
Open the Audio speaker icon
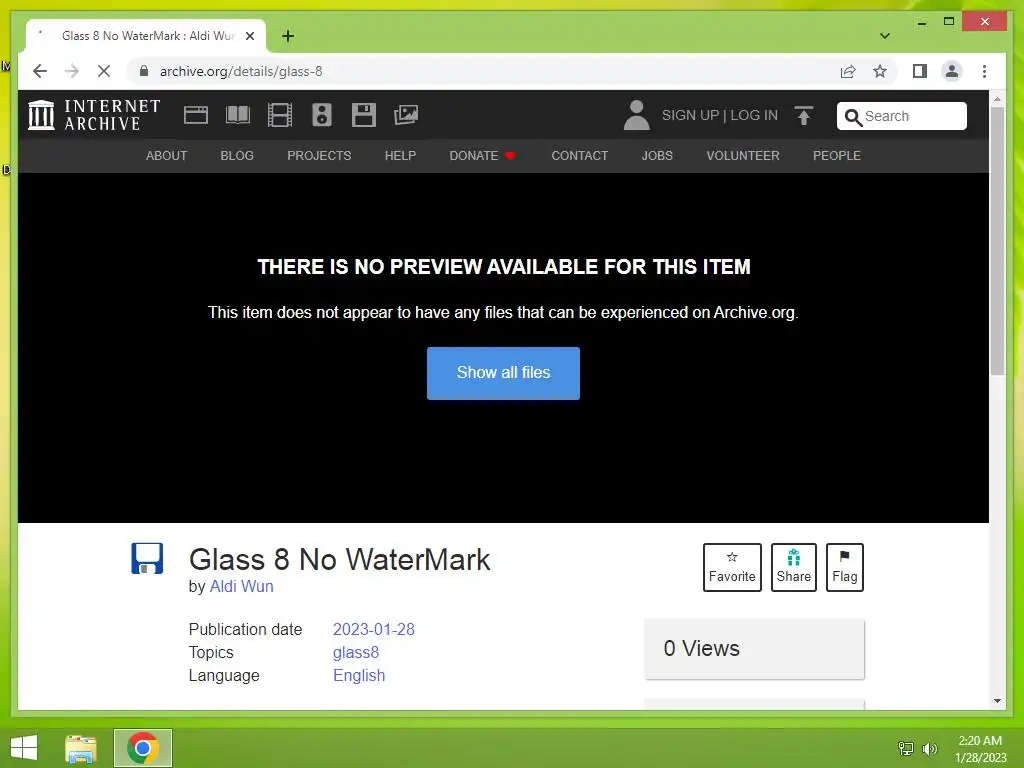coord(321,115)
